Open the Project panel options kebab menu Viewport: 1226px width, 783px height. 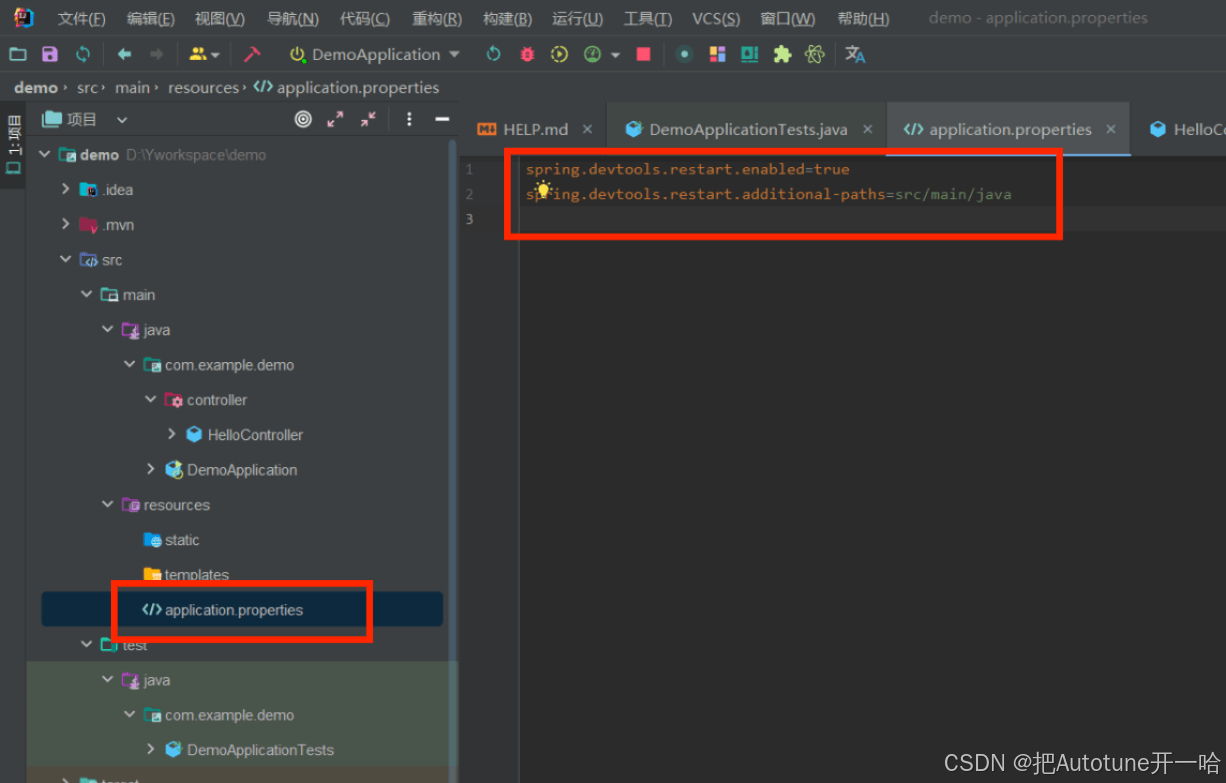pyautogui.click(x=409, y=119)
